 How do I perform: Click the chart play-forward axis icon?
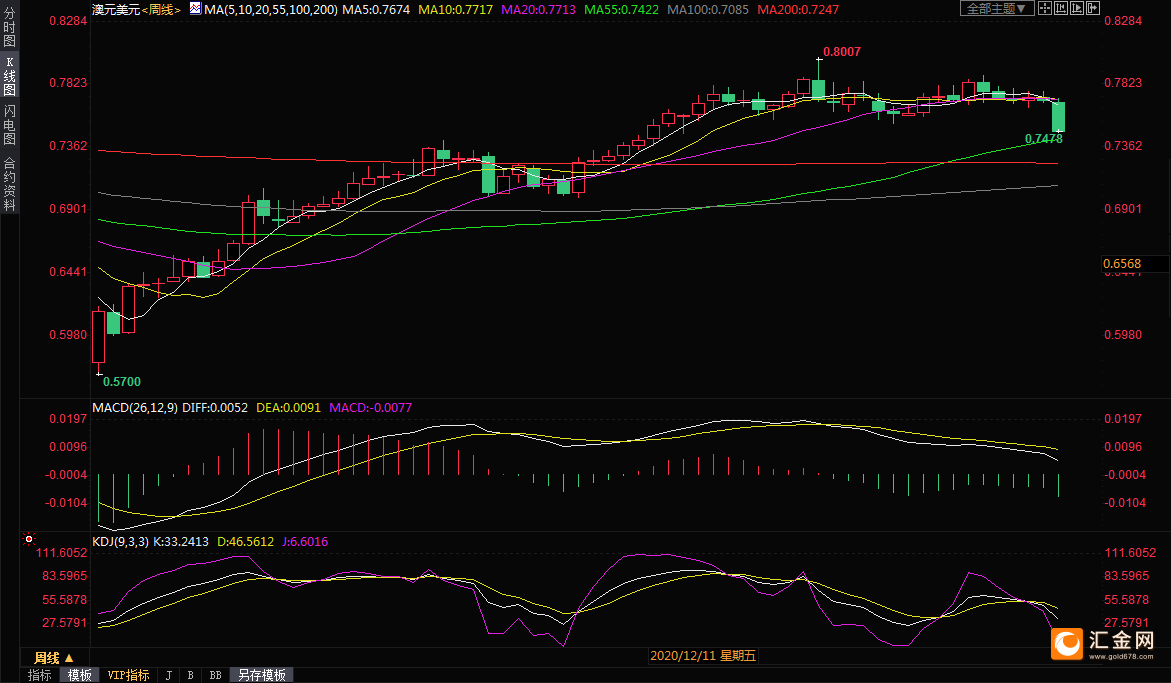[x=1077, y=9]
